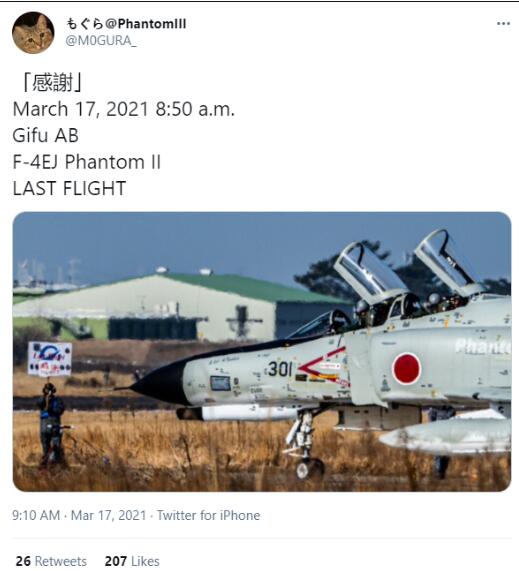Image resolution: width=519 pixels, height=571 pixels.
Task: Click the 301 nose number in photo
Action: [280, 369]
